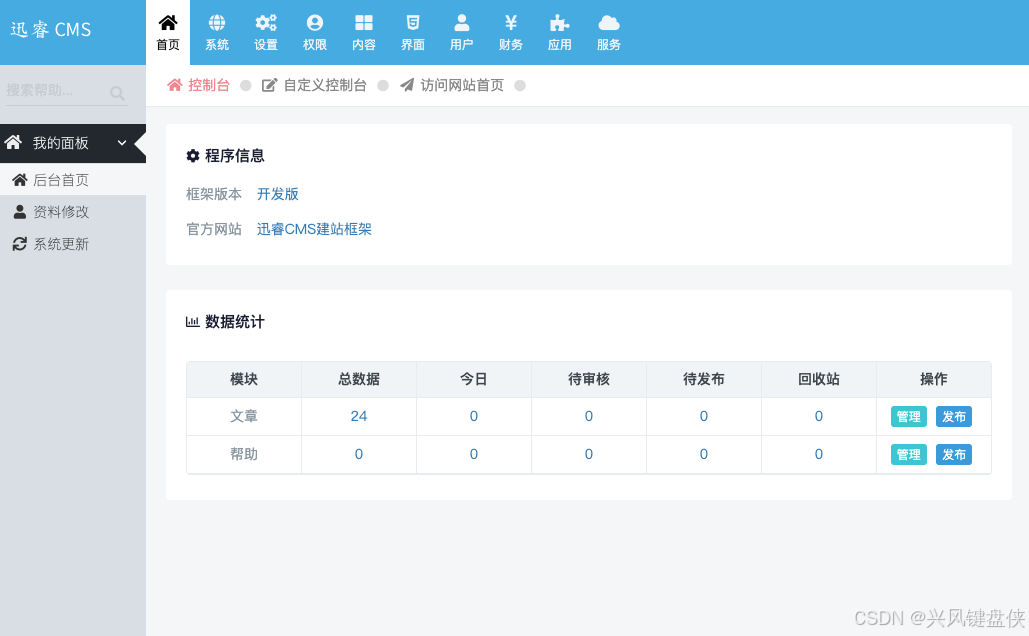This screenshot has height=636, width=1029.
Task: Click the 发布 button for 帮助
Action: click(954, 455)
